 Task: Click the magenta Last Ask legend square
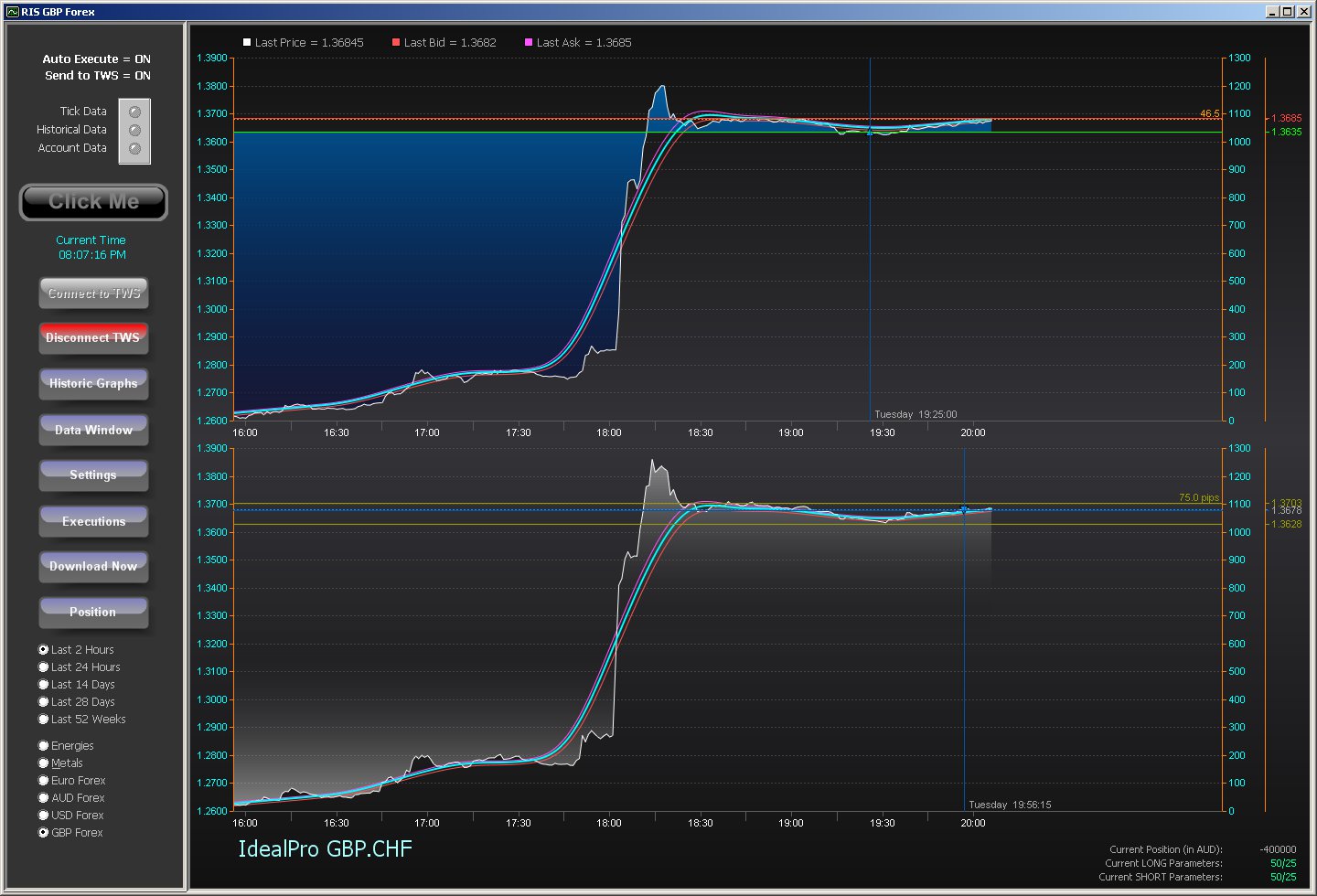point(529,42)
